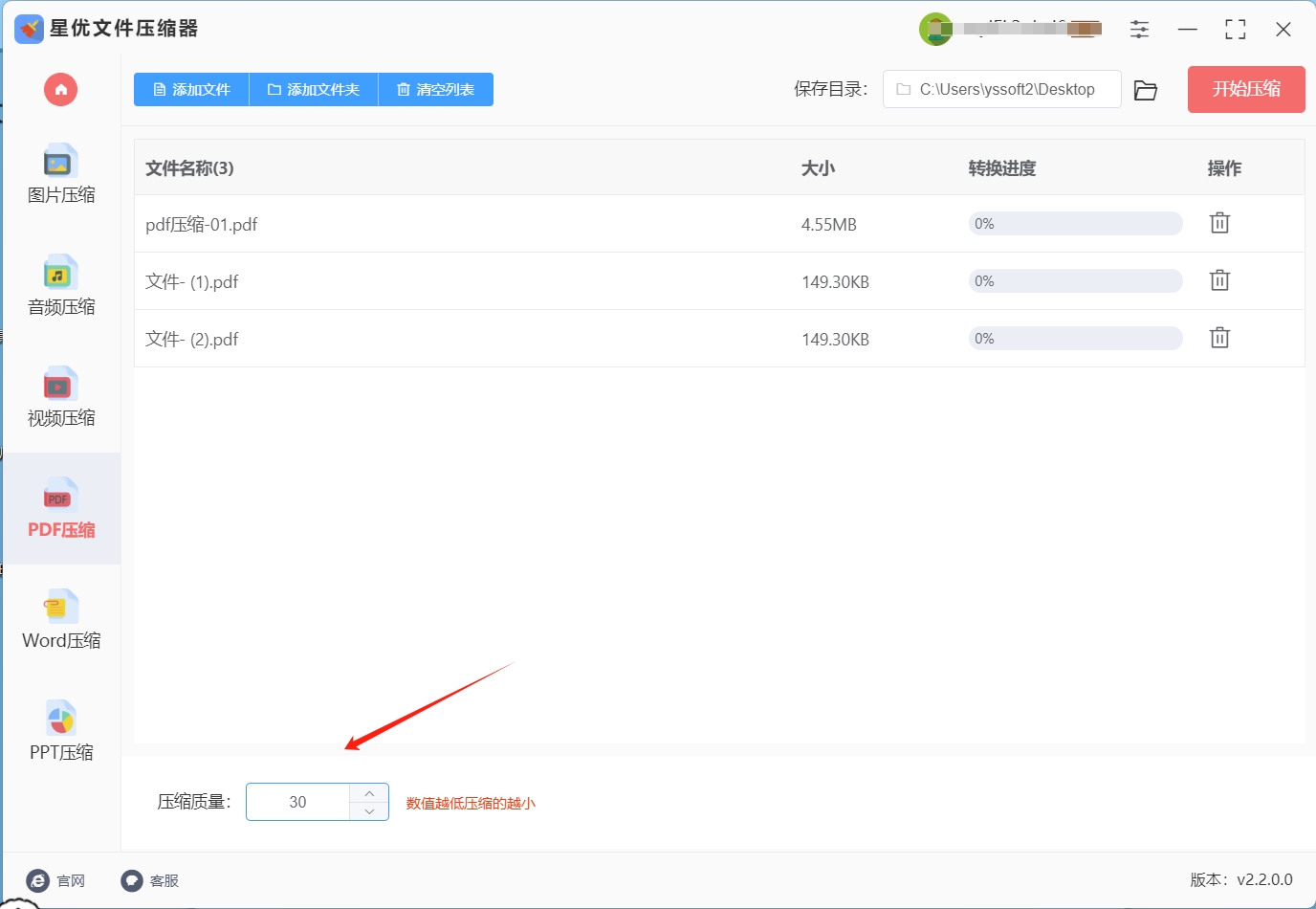Click the user avatar in title bar

click(935, 29)
